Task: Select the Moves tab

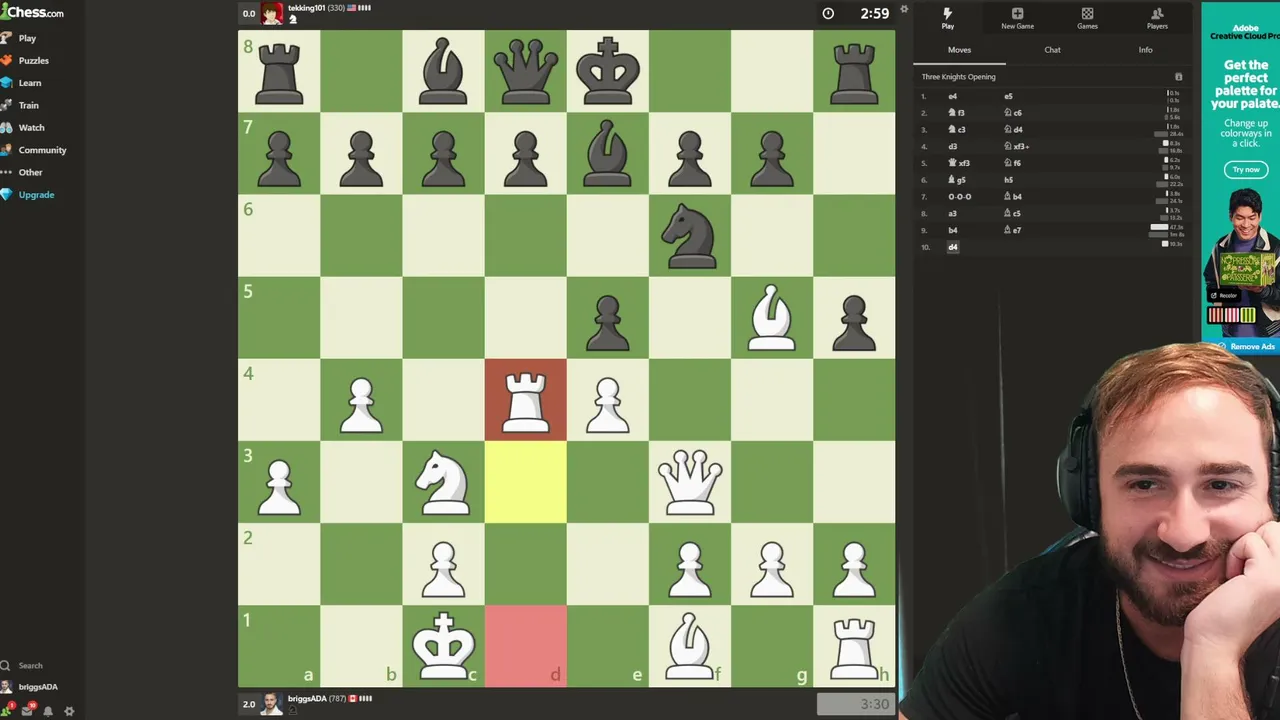Action: (959, 50)
